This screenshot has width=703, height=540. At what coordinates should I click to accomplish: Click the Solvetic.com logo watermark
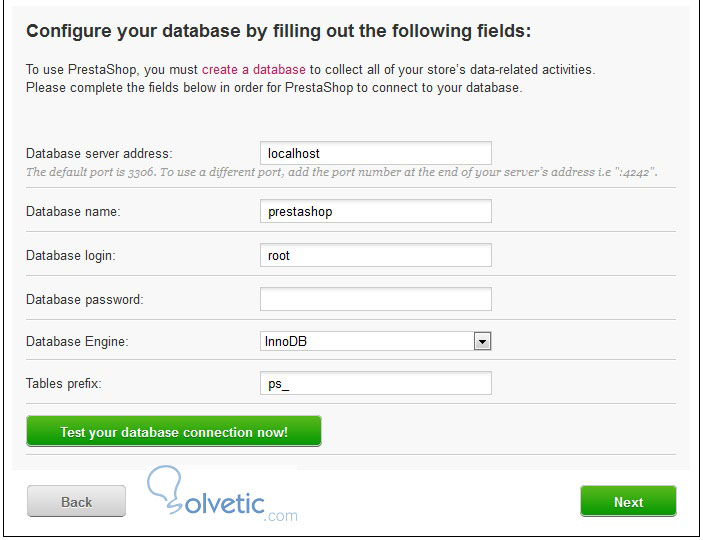click(x=225, y=497)
